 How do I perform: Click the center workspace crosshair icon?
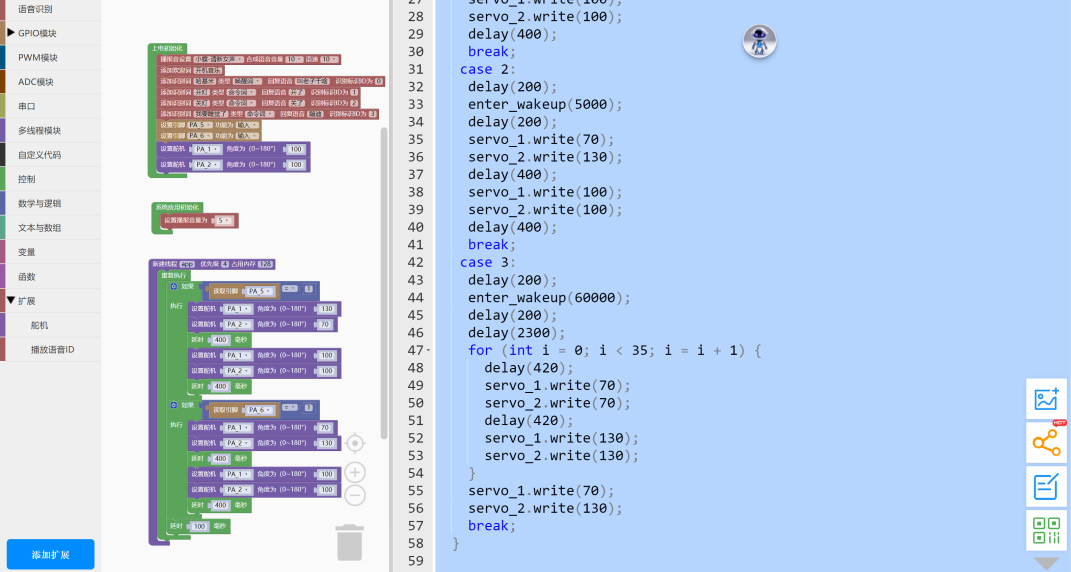355,443
